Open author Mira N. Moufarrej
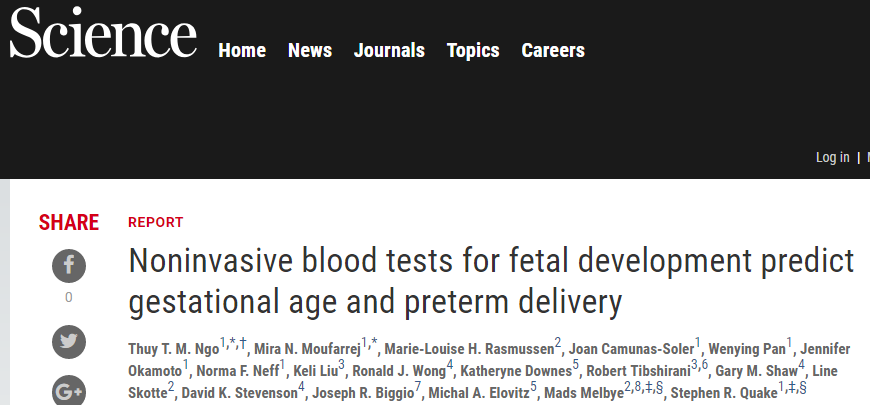The width and height of the screenshot is (870, 405). (x=307, y=349)
